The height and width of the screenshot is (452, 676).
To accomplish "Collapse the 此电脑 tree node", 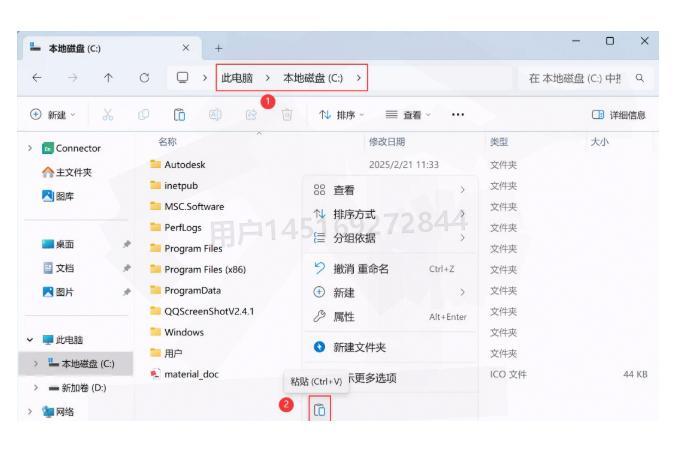I will pyautogui.click(x=30, y=340).
